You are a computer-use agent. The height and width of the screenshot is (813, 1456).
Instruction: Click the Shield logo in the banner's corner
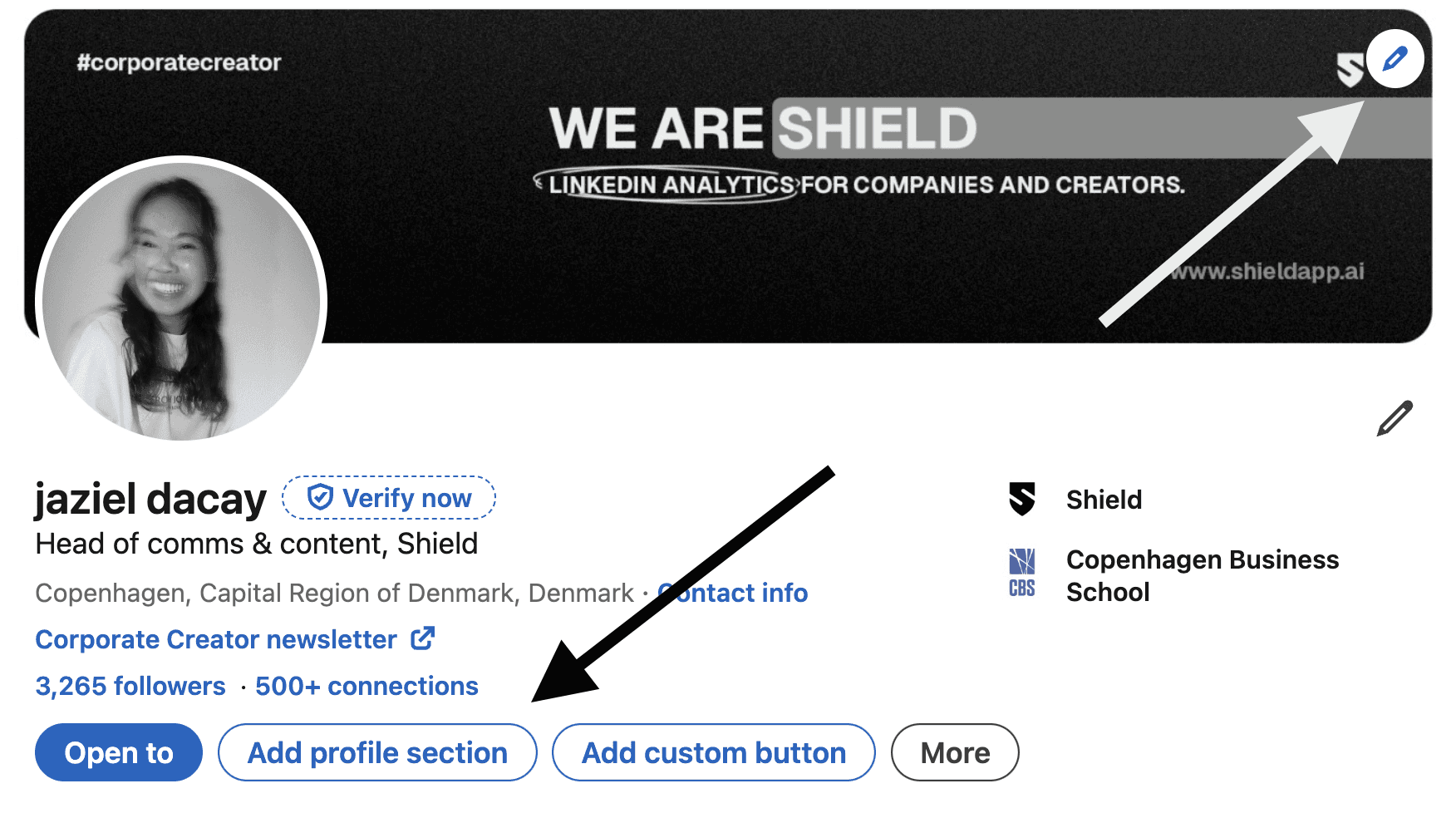pos(1350,70)
